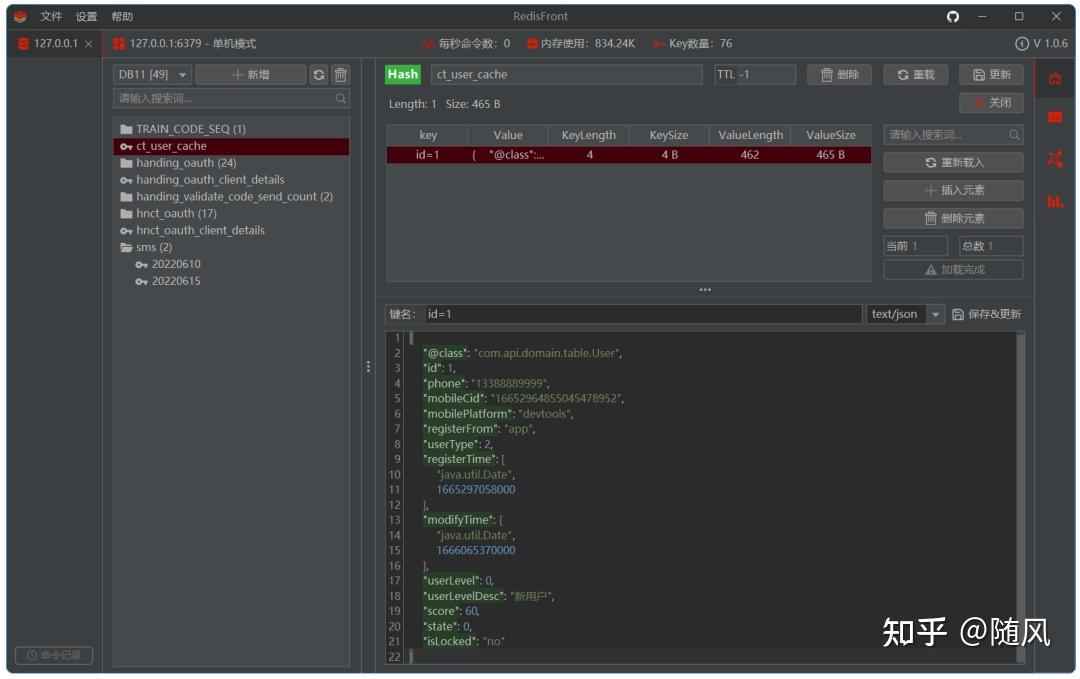Viewport: 1080px width, 679px height.
Task: Click the 总数 1 total count field
Action: (x=991, y=246)
